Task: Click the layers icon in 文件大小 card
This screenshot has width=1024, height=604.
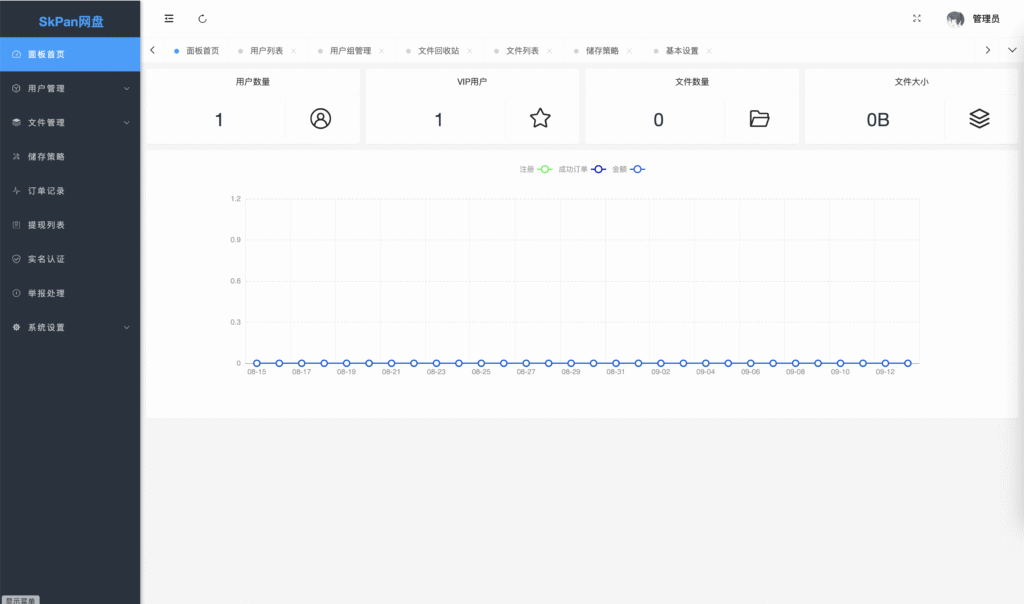Action: (979, 118)
